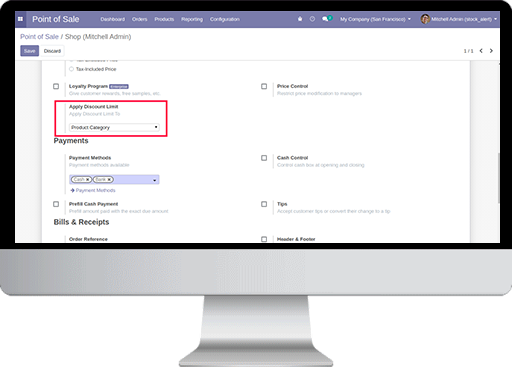Enable the Tips checkbox

264,204
